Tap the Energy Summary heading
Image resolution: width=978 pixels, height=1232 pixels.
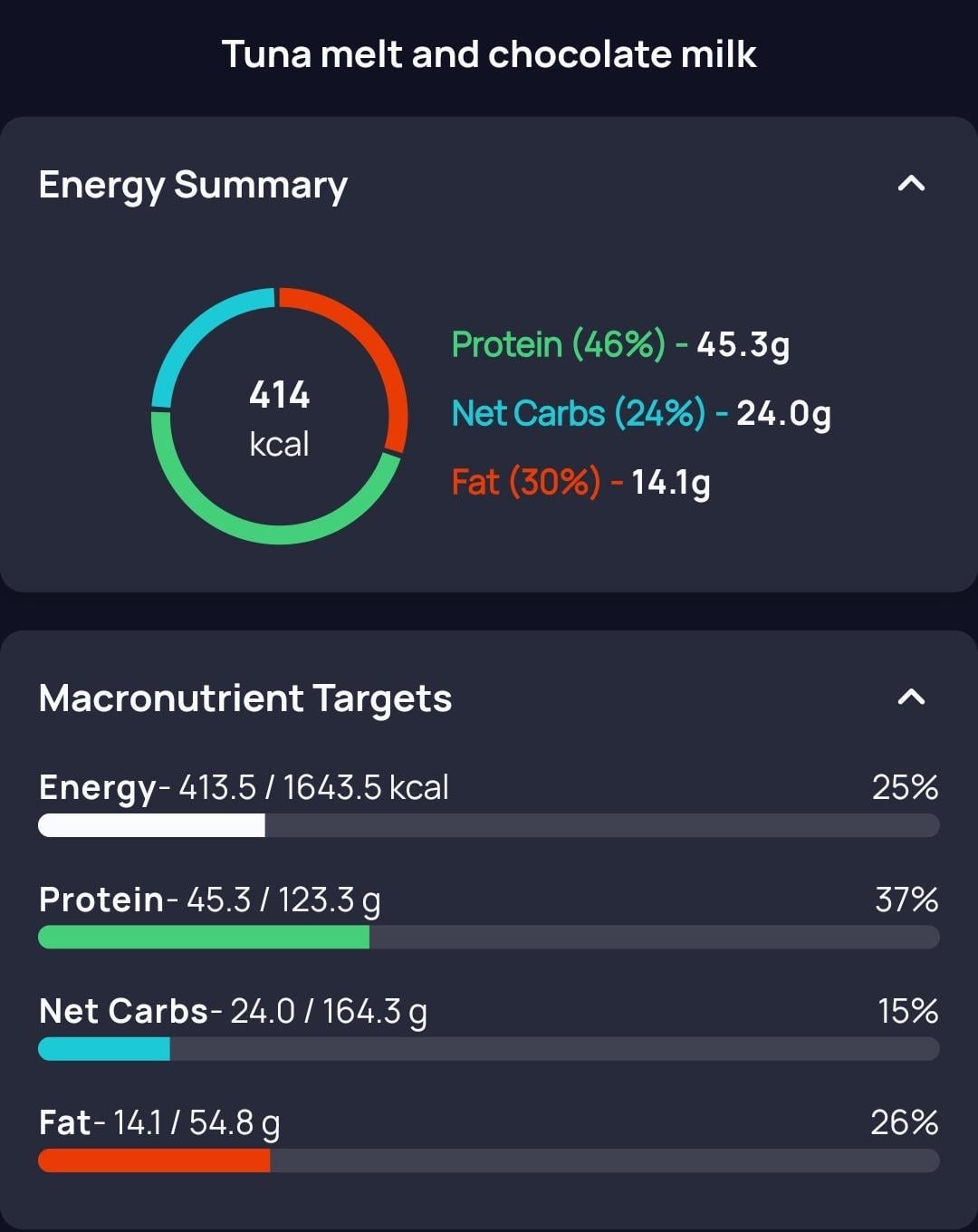click(x=193, y=185)
